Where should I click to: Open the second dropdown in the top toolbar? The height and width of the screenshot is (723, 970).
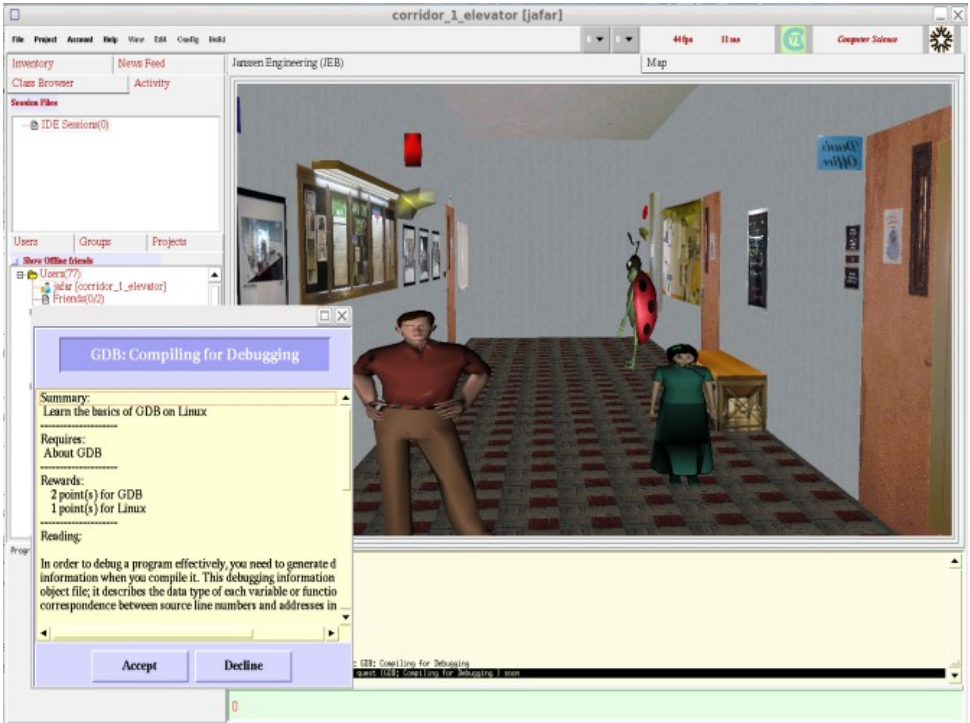626,40
